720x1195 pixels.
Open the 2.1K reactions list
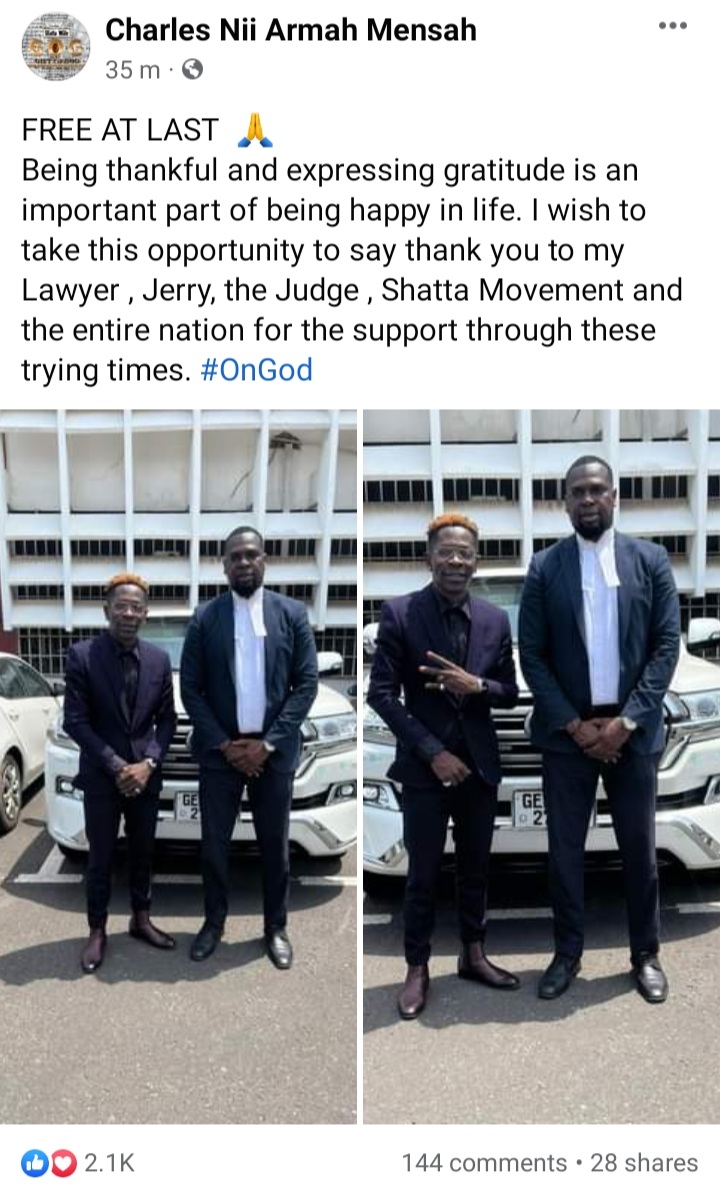[110, 1162]
